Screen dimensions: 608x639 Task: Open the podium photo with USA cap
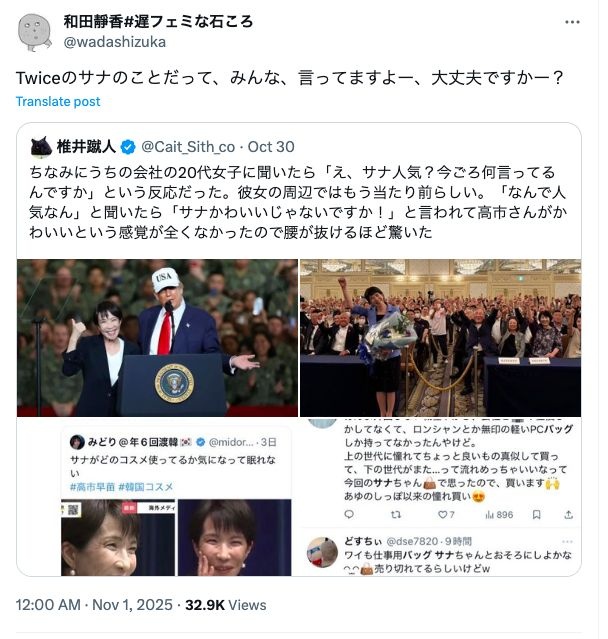(157, 338)
